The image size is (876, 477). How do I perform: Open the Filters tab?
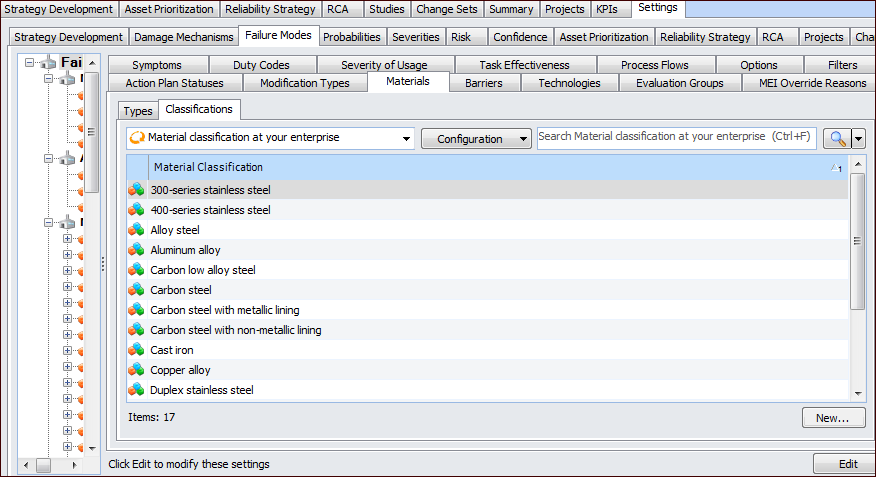[x=842, y=65]
